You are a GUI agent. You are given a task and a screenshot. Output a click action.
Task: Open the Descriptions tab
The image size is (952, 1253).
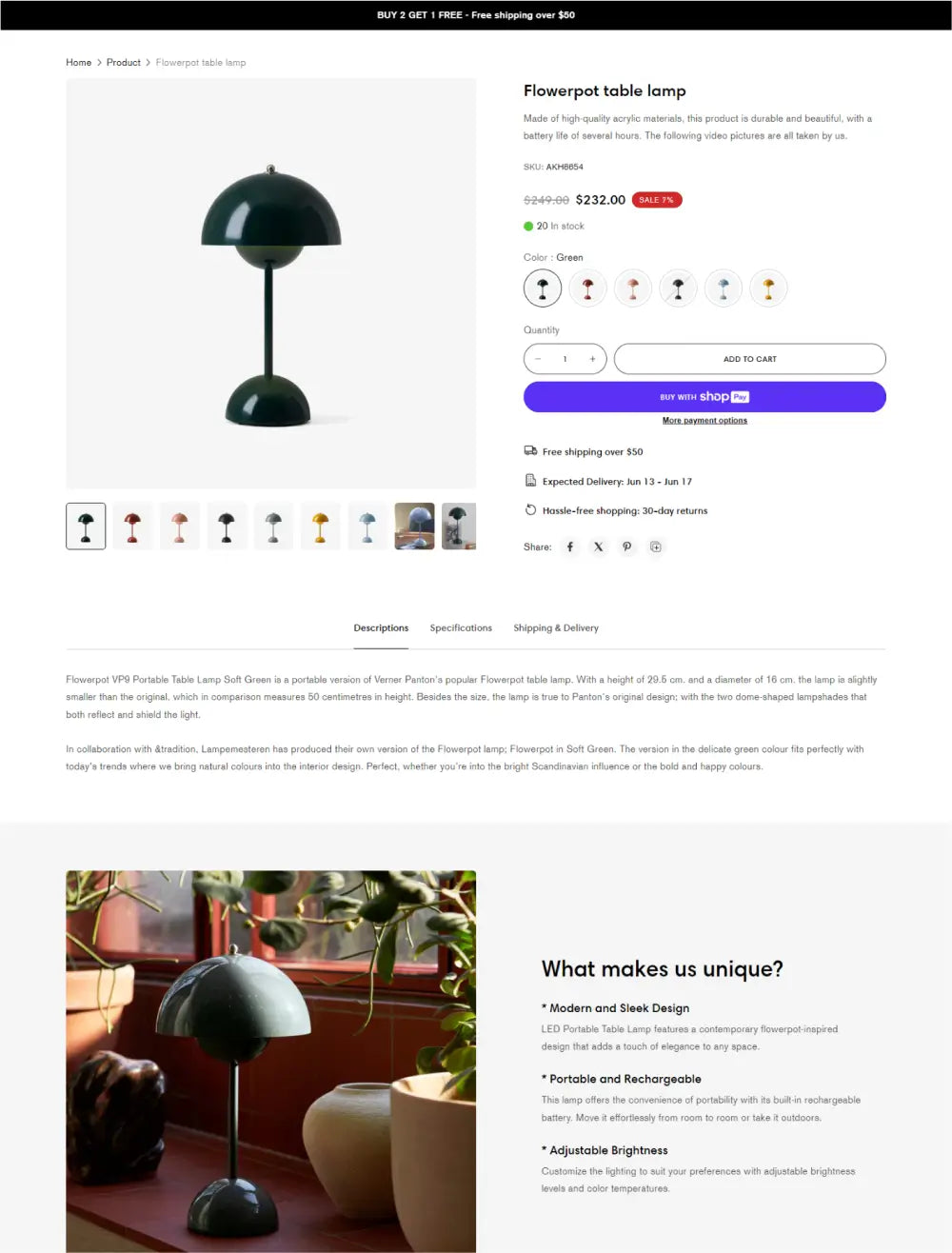tap(381, 628)
